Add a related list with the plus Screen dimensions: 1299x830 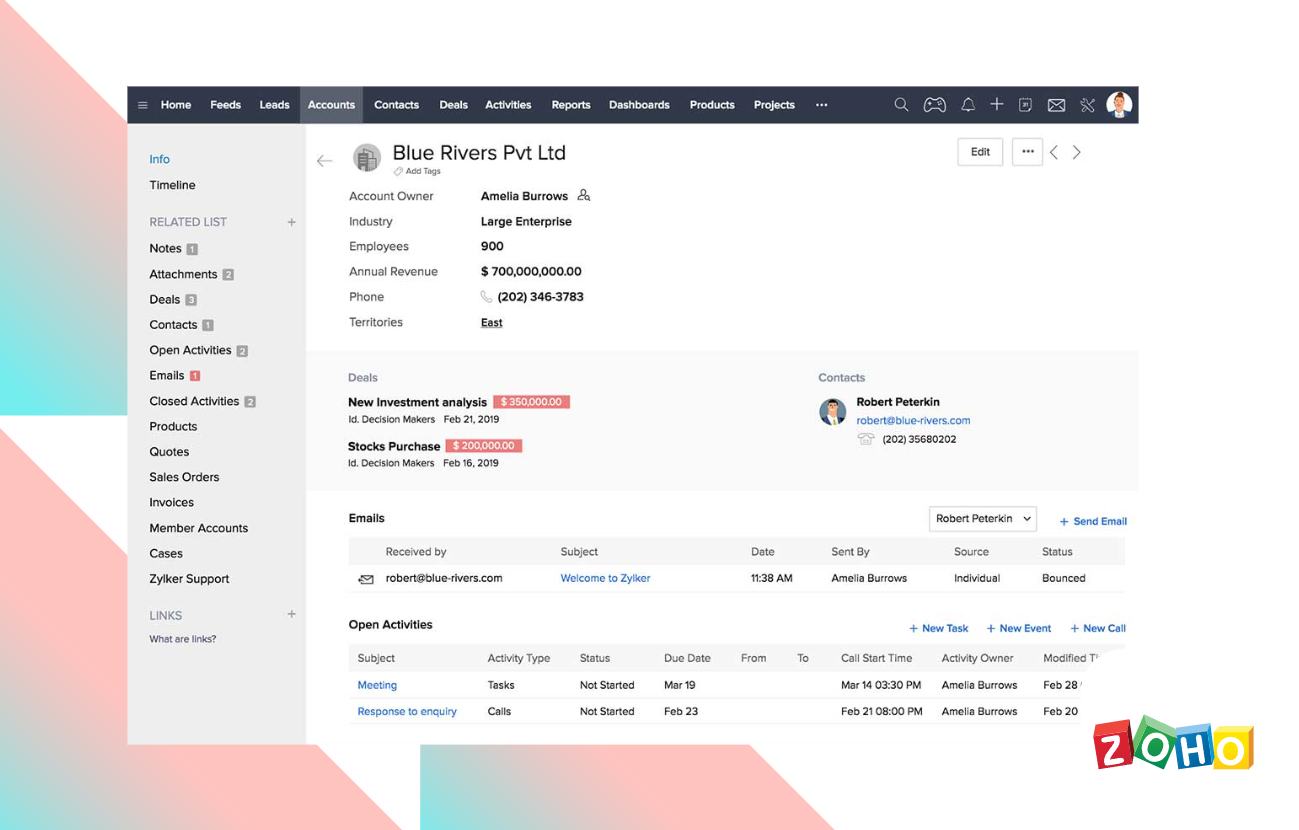(x=292, y=222)
